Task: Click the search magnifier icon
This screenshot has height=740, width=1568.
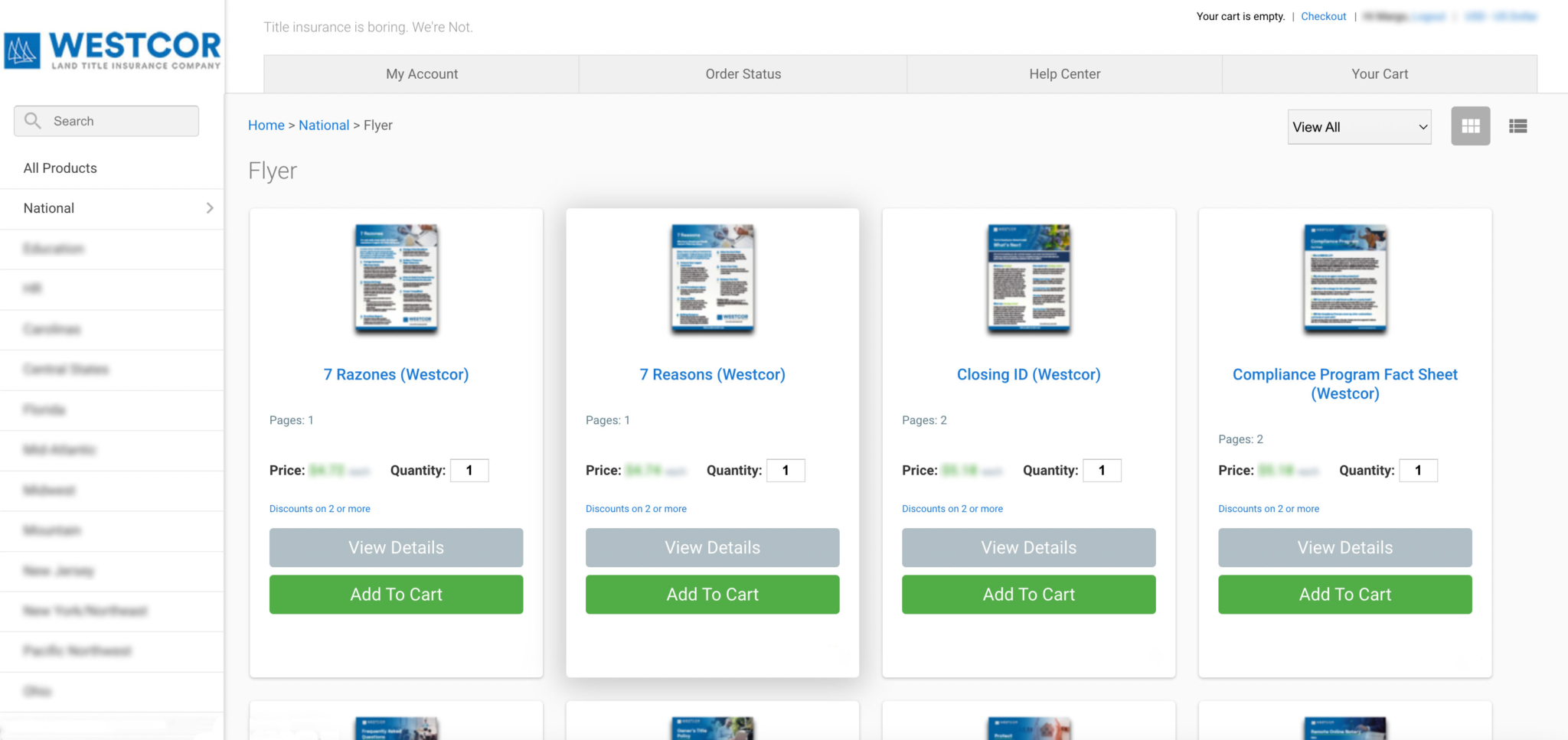Action: (x=33, y=121)
